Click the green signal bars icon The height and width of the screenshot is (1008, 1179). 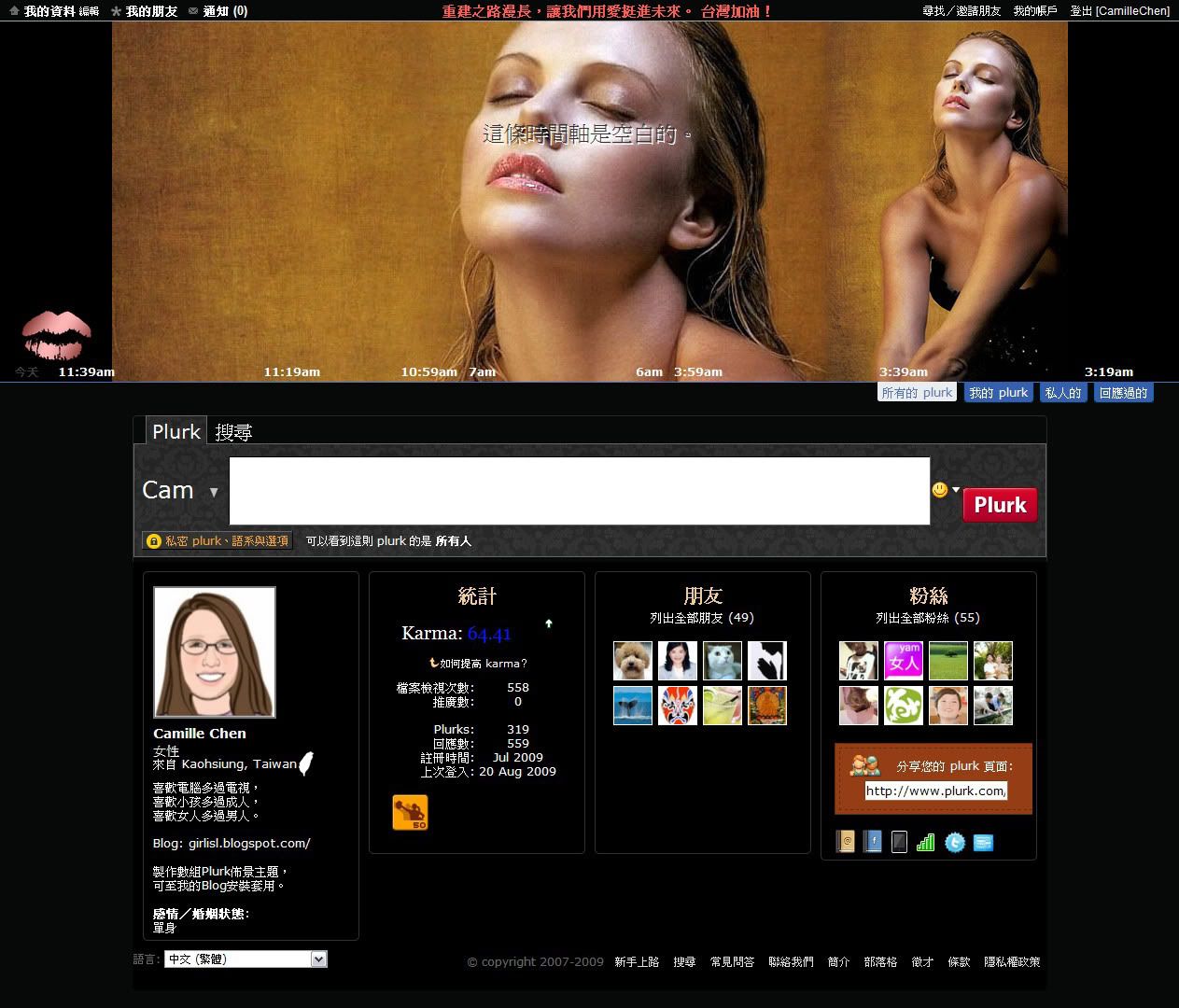click(x=926, y=843)
